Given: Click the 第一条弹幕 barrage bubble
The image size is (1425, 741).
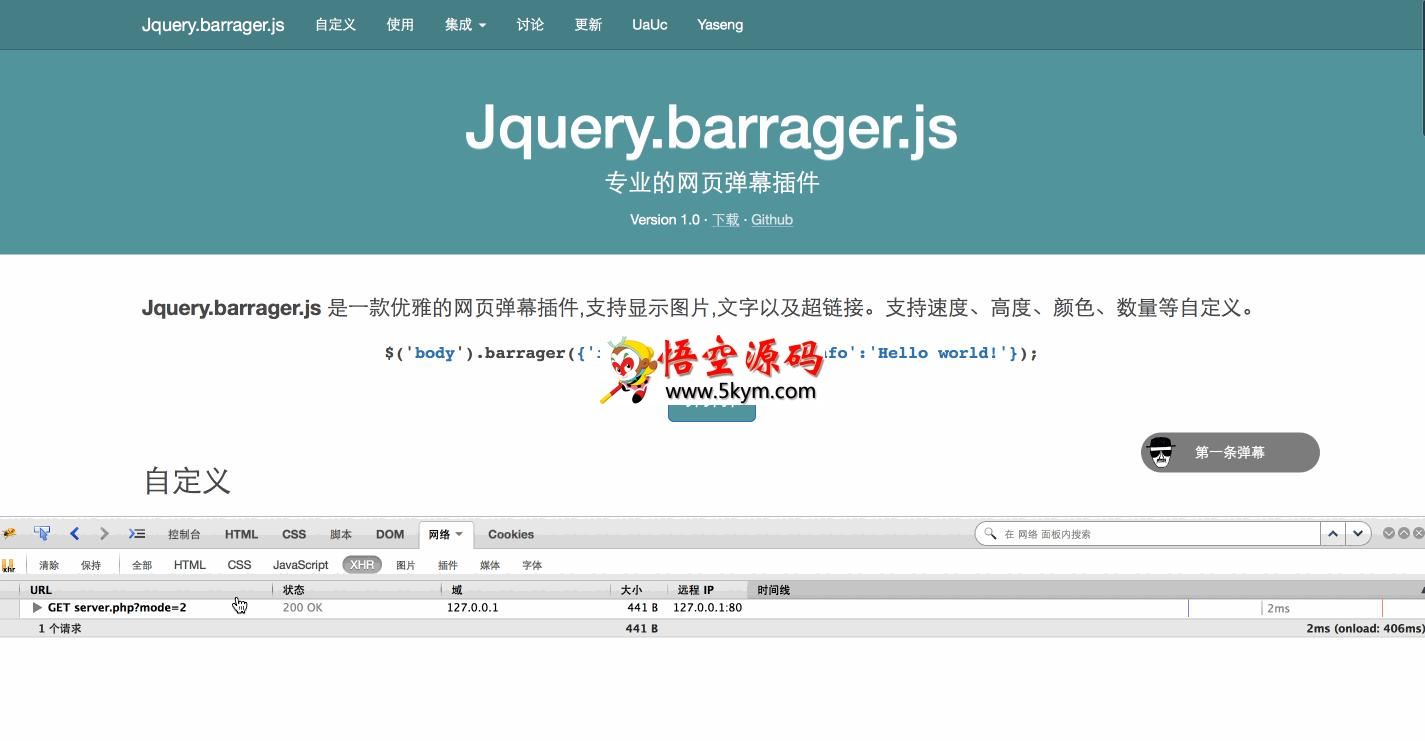Looking at the screenshot, I should (1230, 452).
